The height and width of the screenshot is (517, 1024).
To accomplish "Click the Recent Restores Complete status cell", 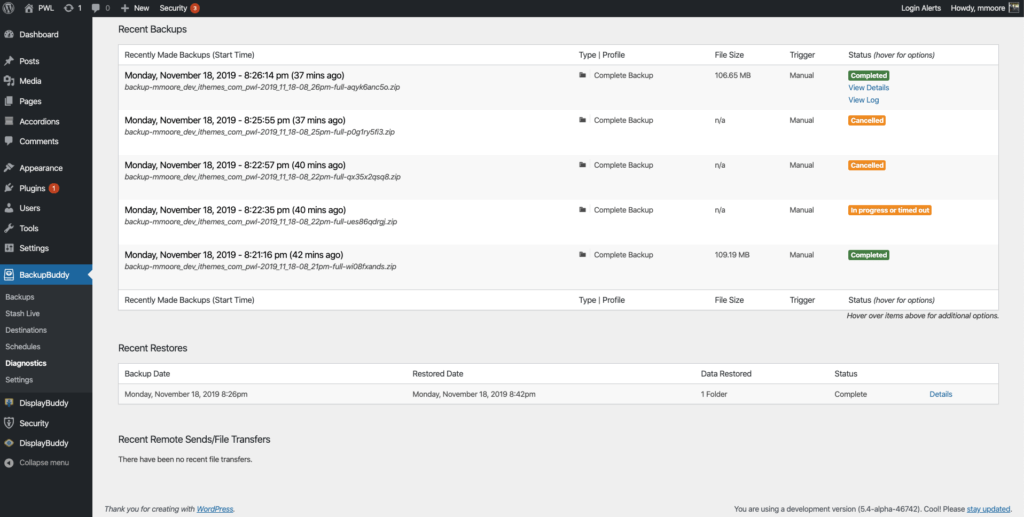I will tap(851, 394).
